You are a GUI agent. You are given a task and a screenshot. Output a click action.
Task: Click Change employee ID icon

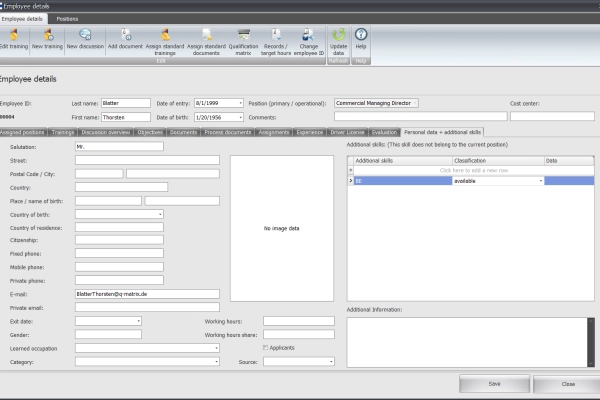click(307, 36)
